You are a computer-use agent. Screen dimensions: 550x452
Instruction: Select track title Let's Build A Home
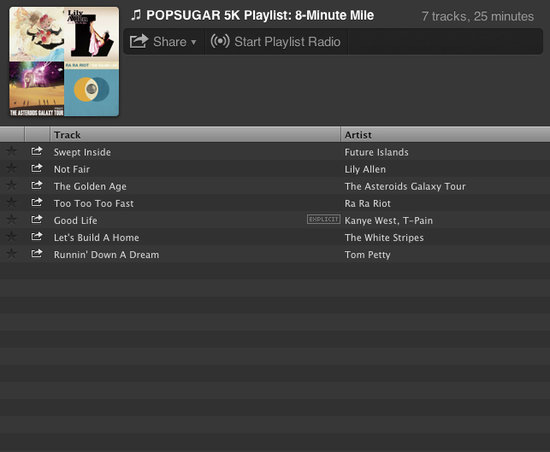point(96,238)
